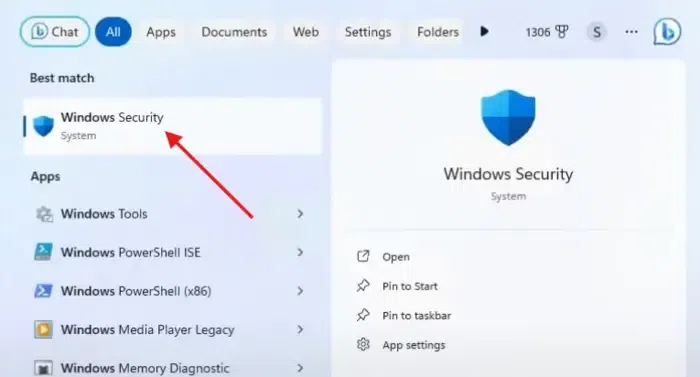Click the pin icon beside Pin to taskbar
700x377 pixels.
tap(363, 315)
